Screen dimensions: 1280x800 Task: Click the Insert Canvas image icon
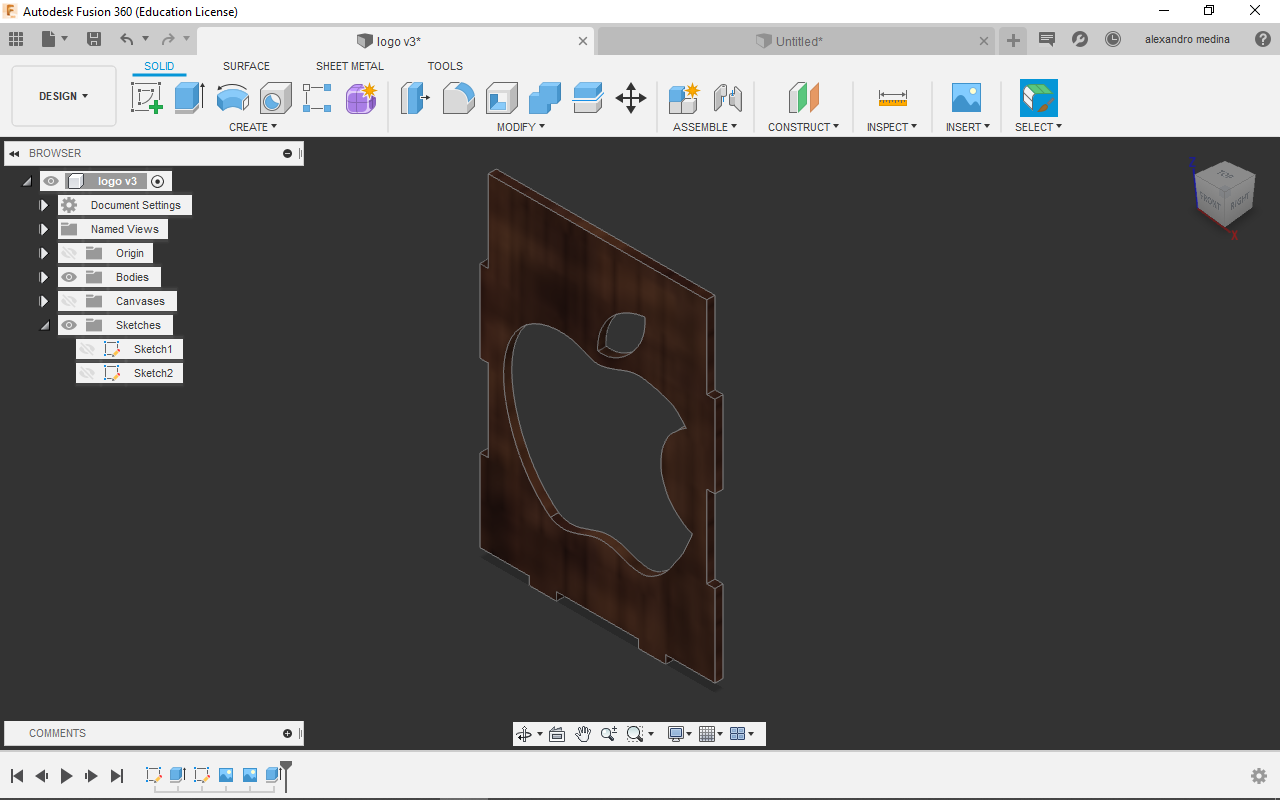click(966, 97)
